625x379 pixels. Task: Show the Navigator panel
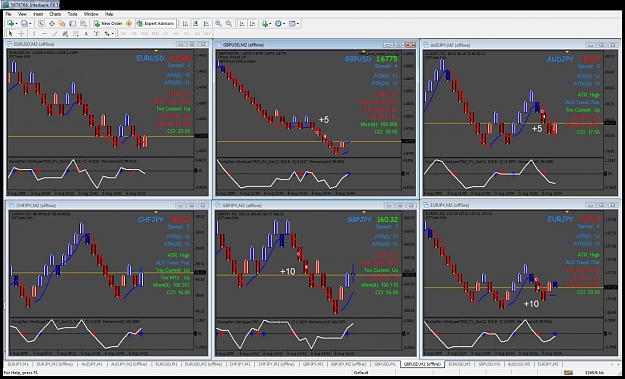(x=62, y=24)
